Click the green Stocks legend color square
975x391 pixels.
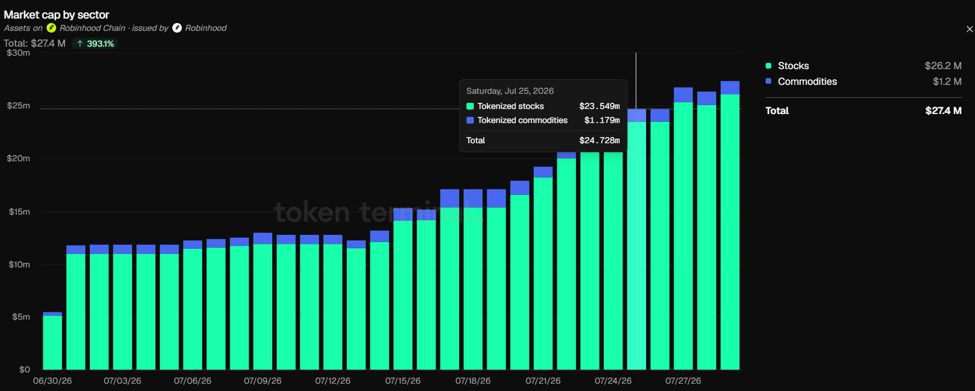[x=769, y=65]
